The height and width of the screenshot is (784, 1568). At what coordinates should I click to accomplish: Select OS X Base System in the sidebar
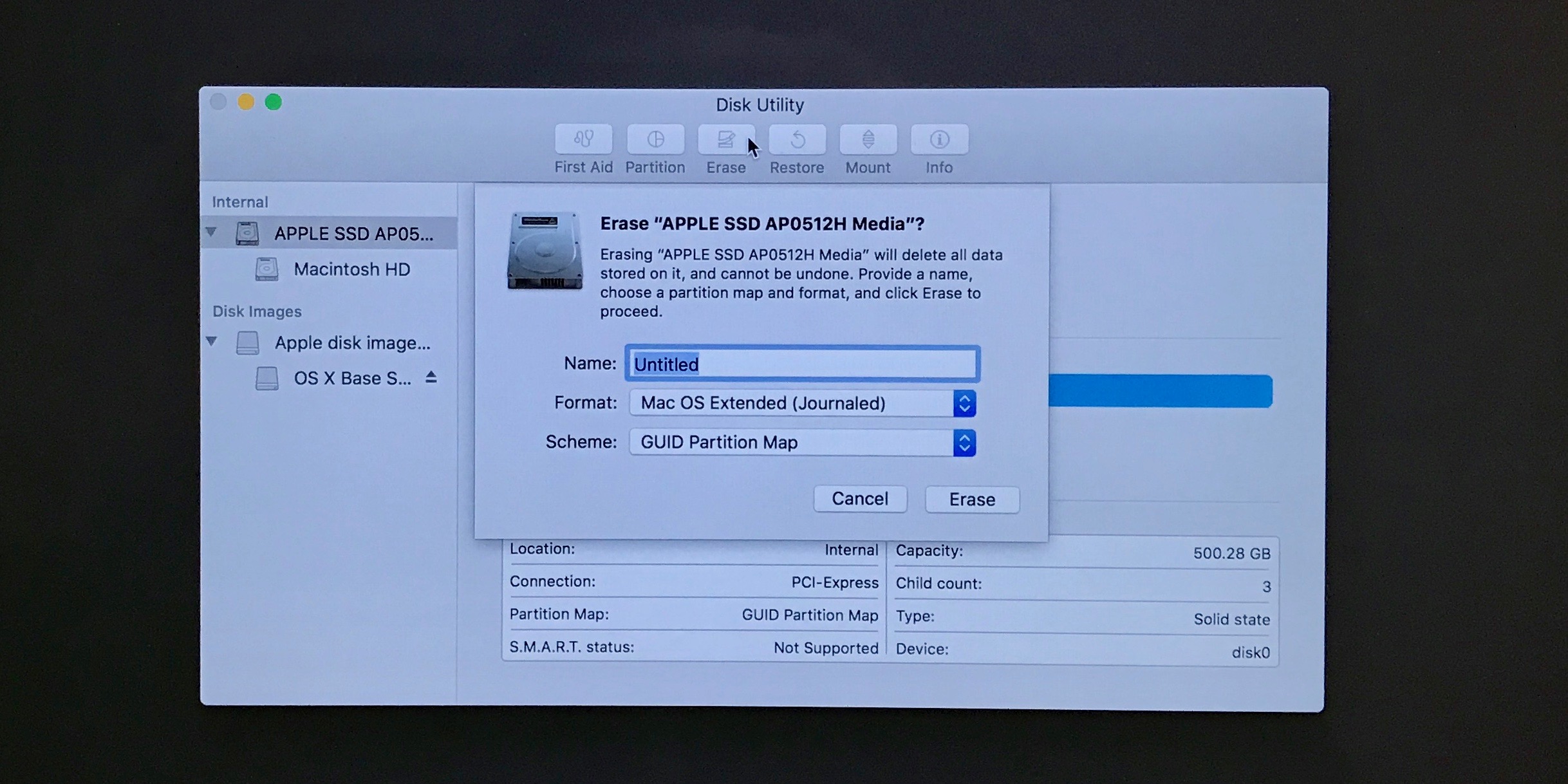tap(353, 378)
